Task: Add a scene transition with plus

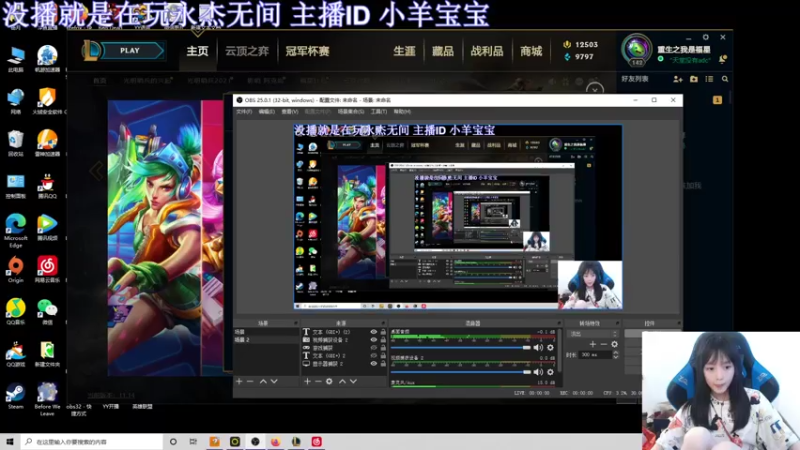Action: pos(592,344)
